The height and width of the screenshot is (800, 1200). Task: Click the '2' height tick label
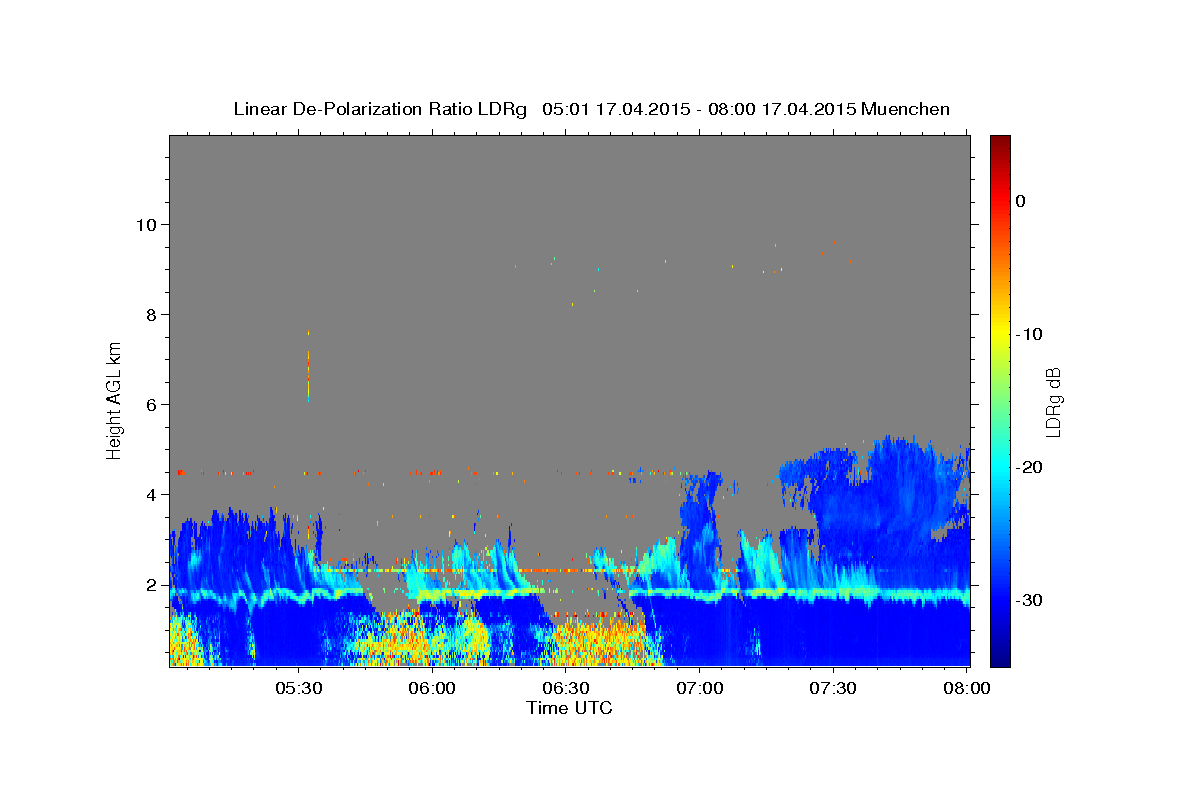tap(152, 584)
